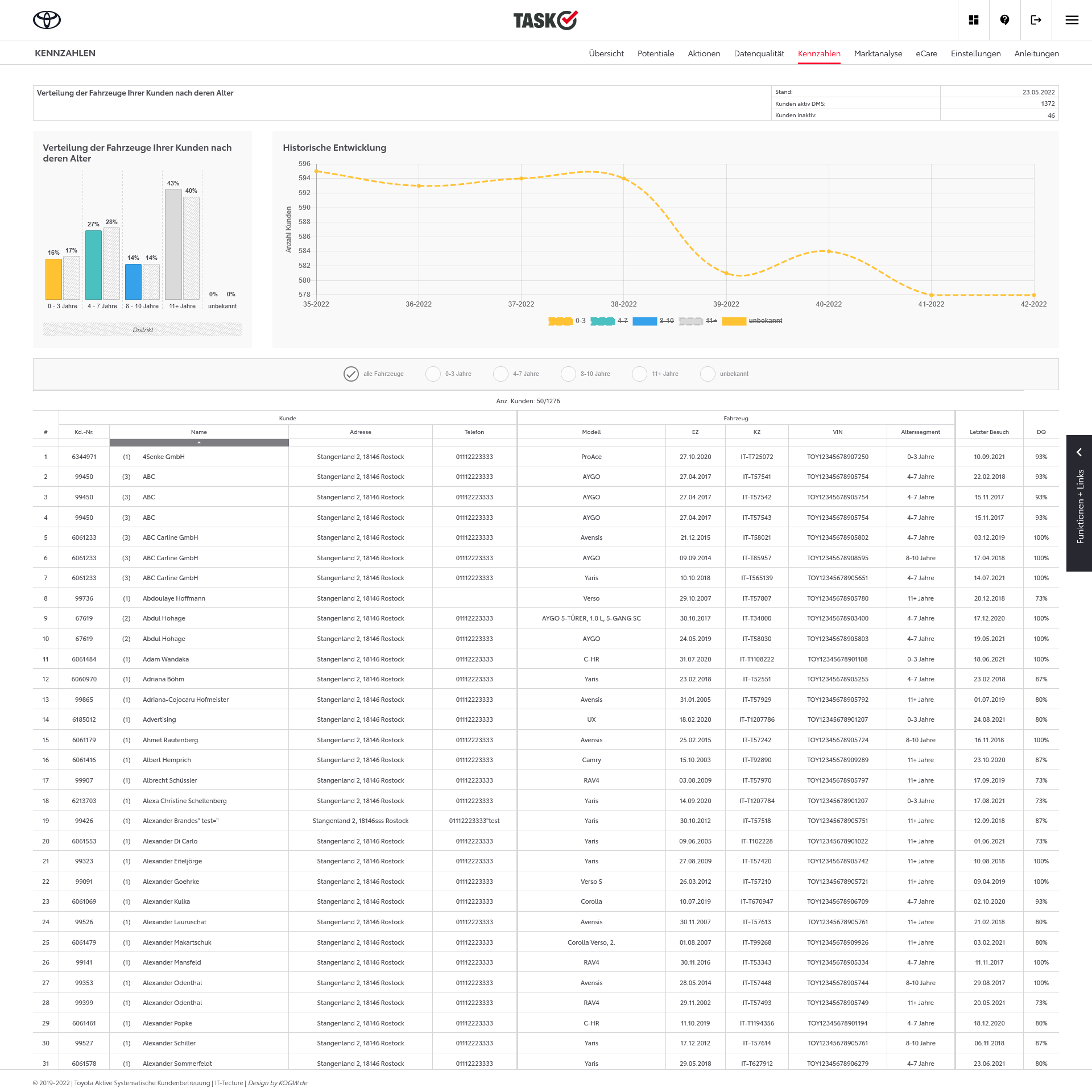
Task: Click the 11+ Jahre grey bar
Action: click(x=173, y=245)
